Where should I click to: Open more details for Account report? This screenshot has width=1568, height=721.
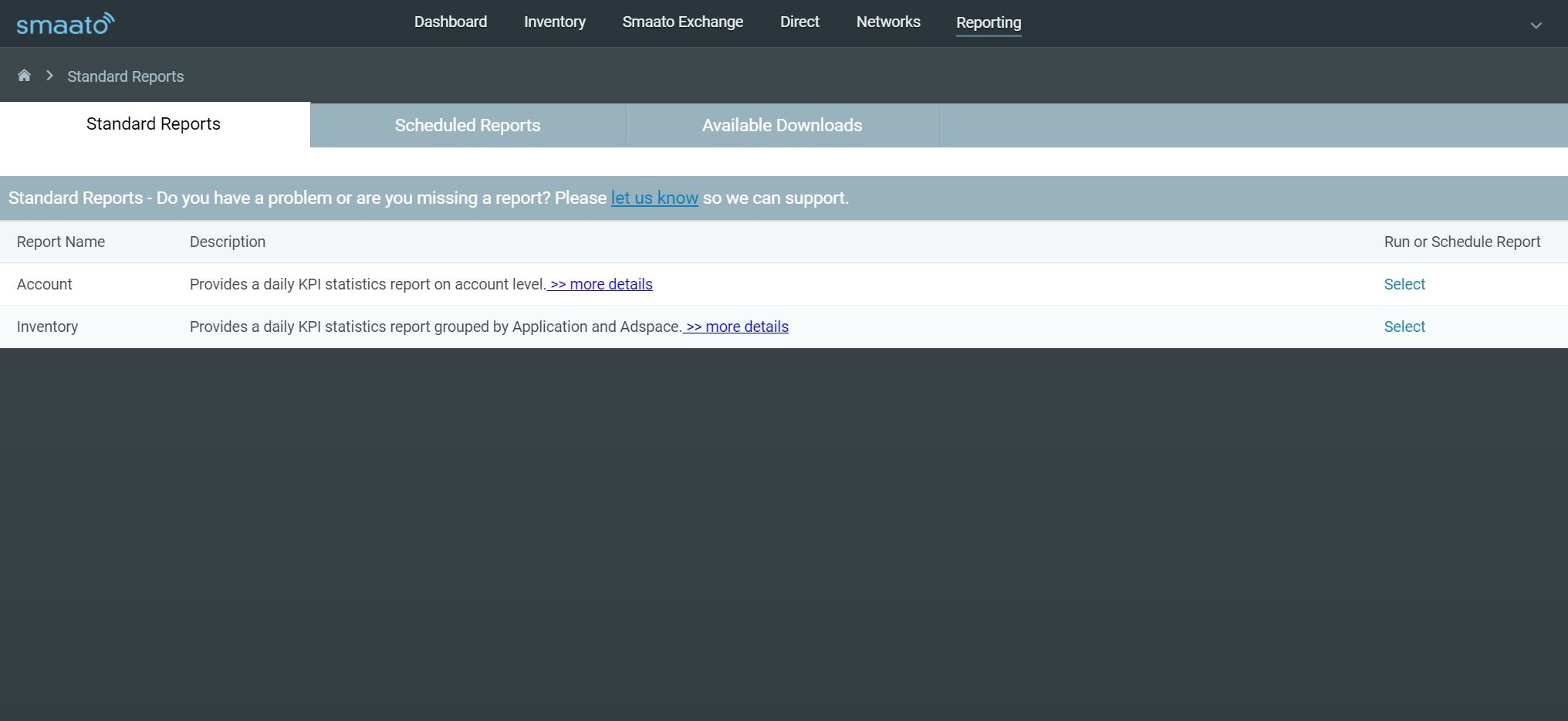pos(600,284)
